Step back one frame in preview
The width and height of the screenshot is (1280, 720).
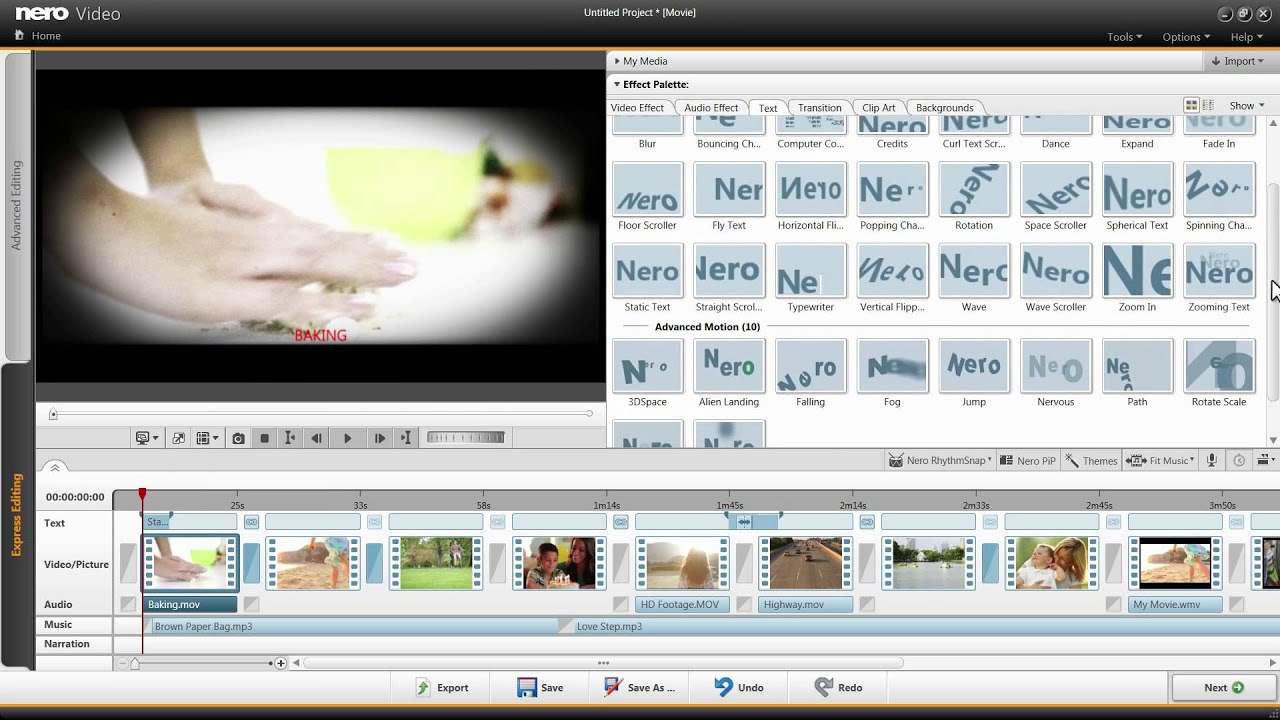point(317,438)
